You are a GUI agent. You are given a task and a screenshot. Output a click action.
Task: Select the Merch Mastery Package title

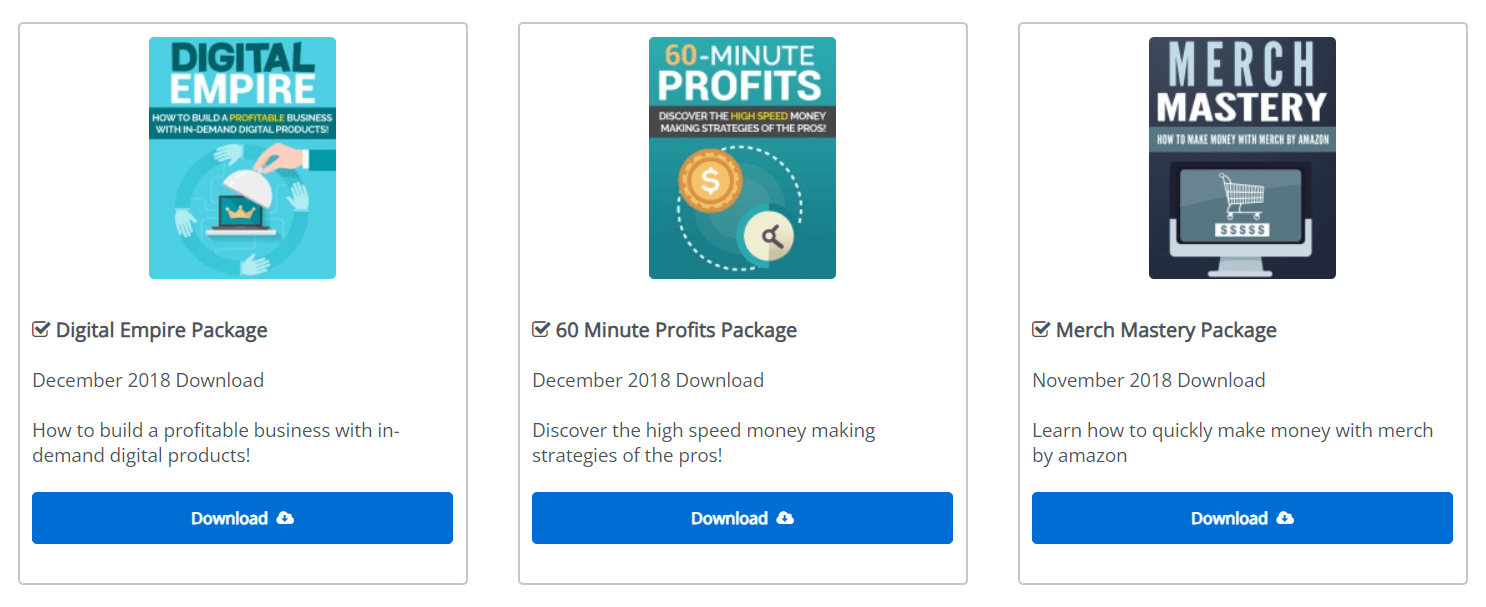click(1166, 330)
